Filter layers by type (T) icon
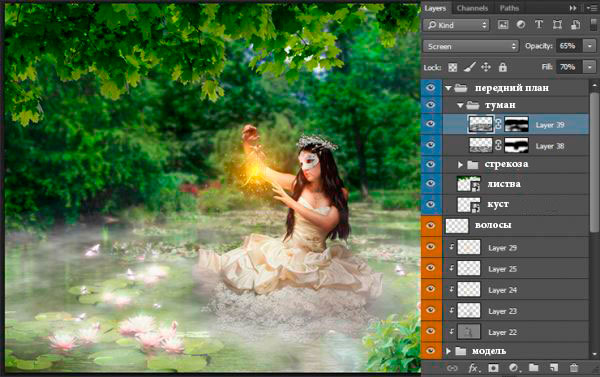Screen dimensions: 600x377 pos(539,25)
